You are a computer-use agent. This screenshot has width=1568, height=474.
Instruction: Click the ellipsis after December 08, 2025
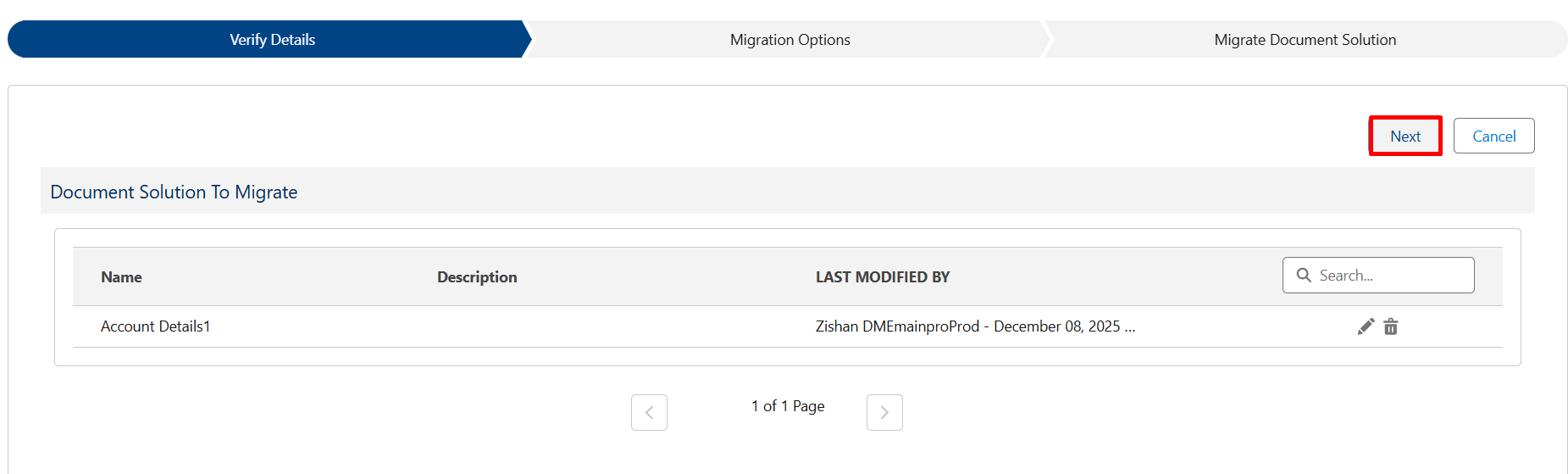(1130, 327)
